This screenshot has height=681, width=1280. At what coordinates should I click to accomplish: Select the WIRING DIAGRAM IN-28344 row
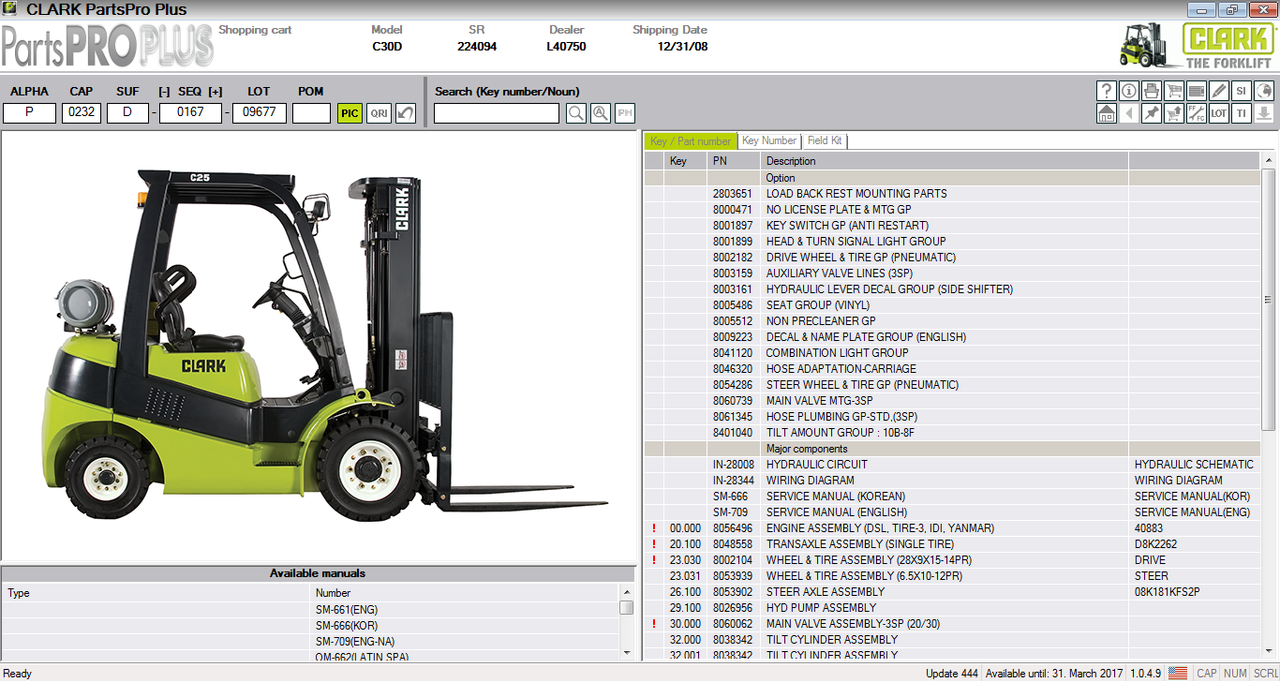pyautogui.click(x=952, y=481)
